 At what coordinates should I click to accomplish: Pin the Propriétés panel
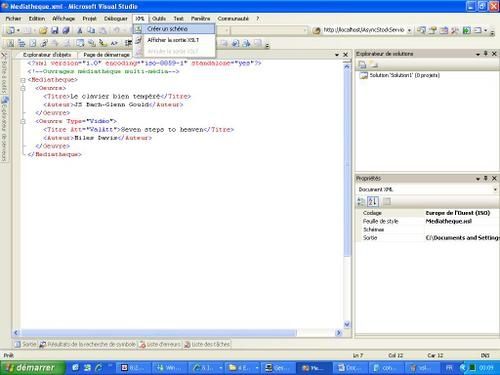coord(486,179)
